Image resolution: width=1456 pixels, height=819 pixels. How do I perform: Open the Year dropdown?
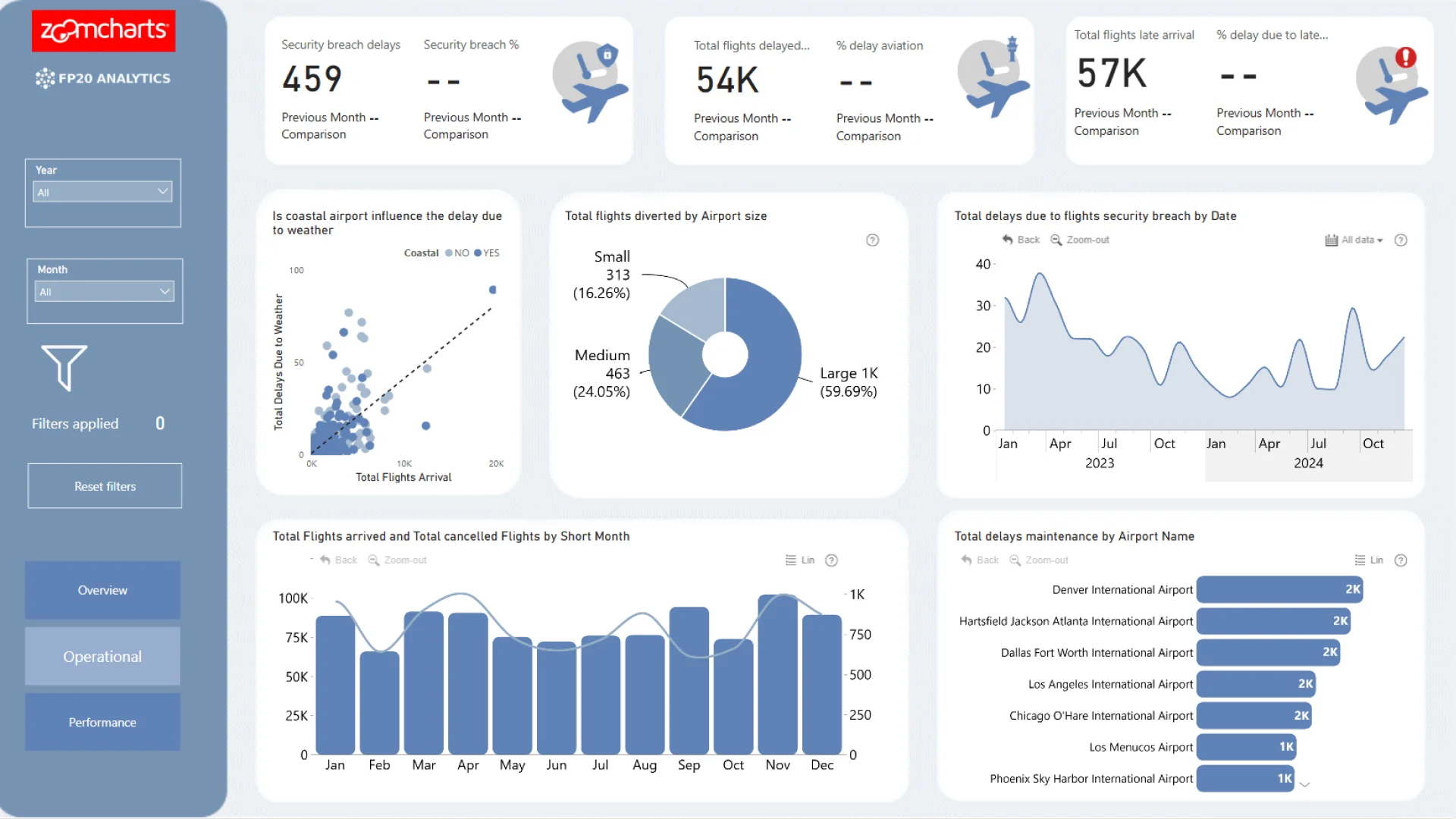pyautogui.click(x=103, y=192)
